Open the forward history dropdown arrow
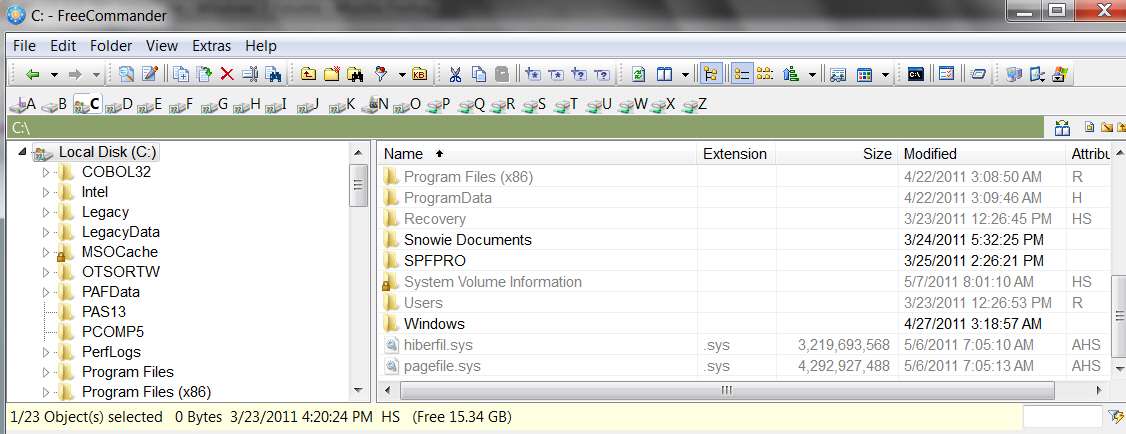The image size is (1126, 434). point(96,75)
